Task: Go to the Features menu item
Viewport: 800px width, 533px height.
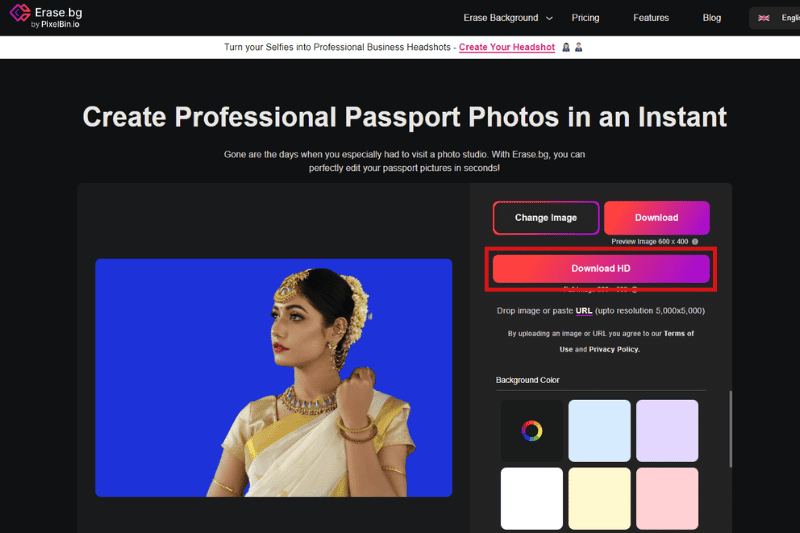Action: [651, 18]
